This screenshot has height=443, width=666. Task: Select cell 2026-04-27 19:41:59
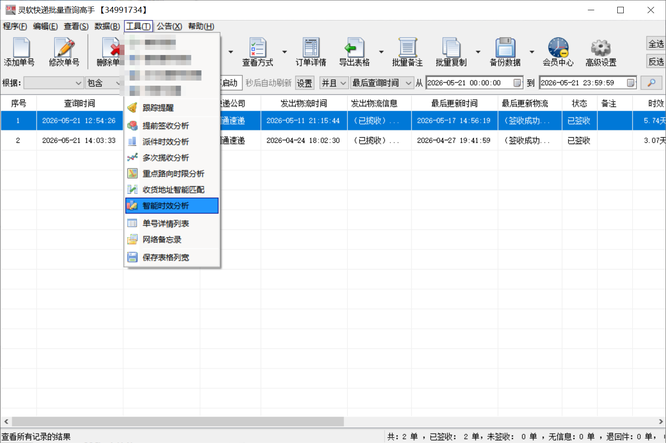pos(454,140)
